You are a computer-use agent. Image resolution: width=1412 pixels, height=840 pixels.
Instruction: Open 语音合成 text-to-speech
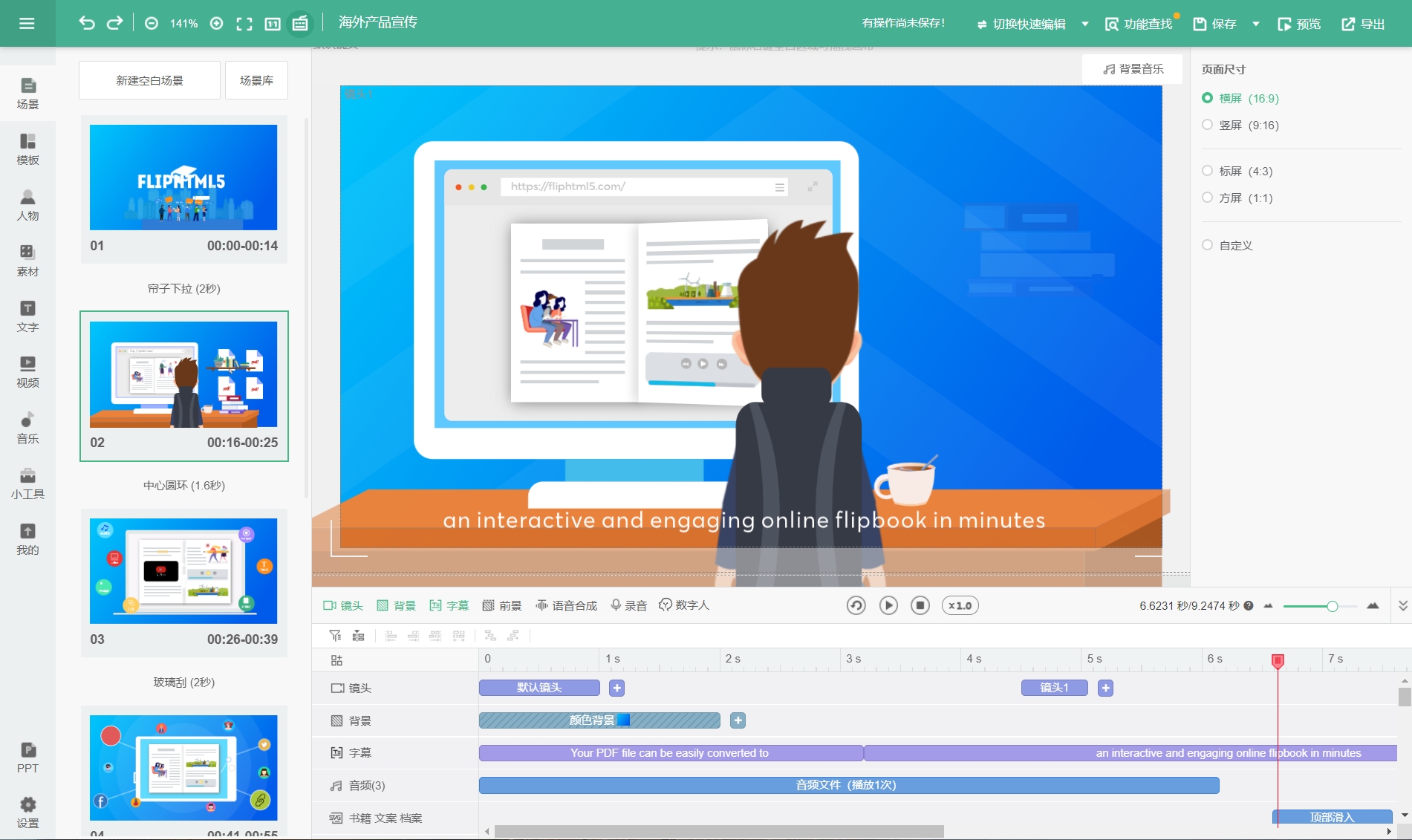pyautogui.click(x=566, y=605)
